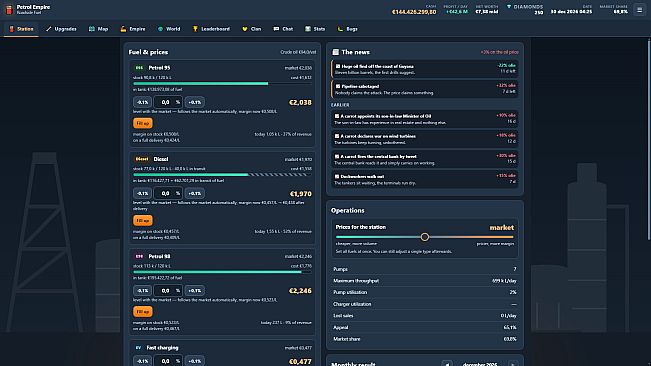651x366 pixels.
Task: Click the Diamonds gem icon
Action: (509, 7)
